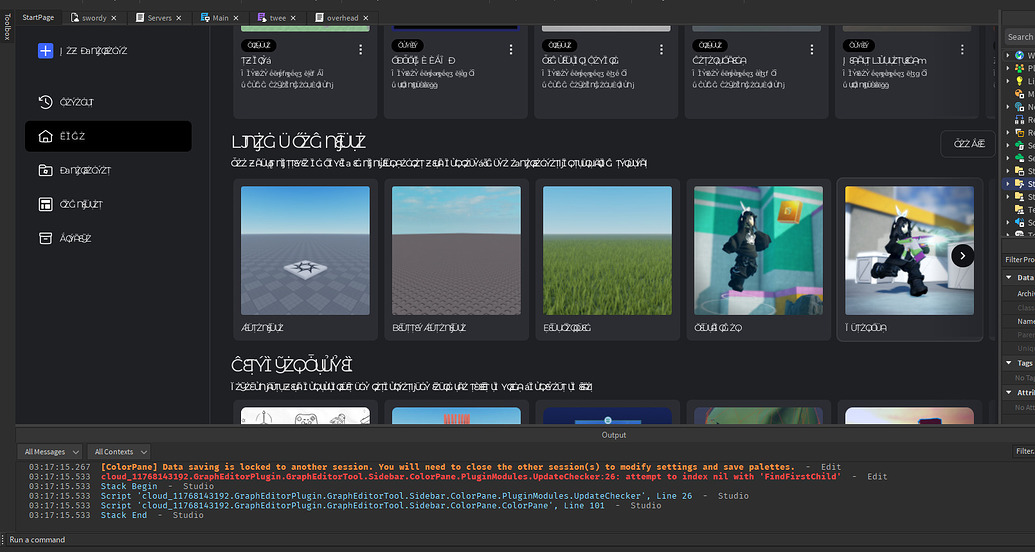
Task: Focus the Output Filter field
Action: pos(1024,452)
